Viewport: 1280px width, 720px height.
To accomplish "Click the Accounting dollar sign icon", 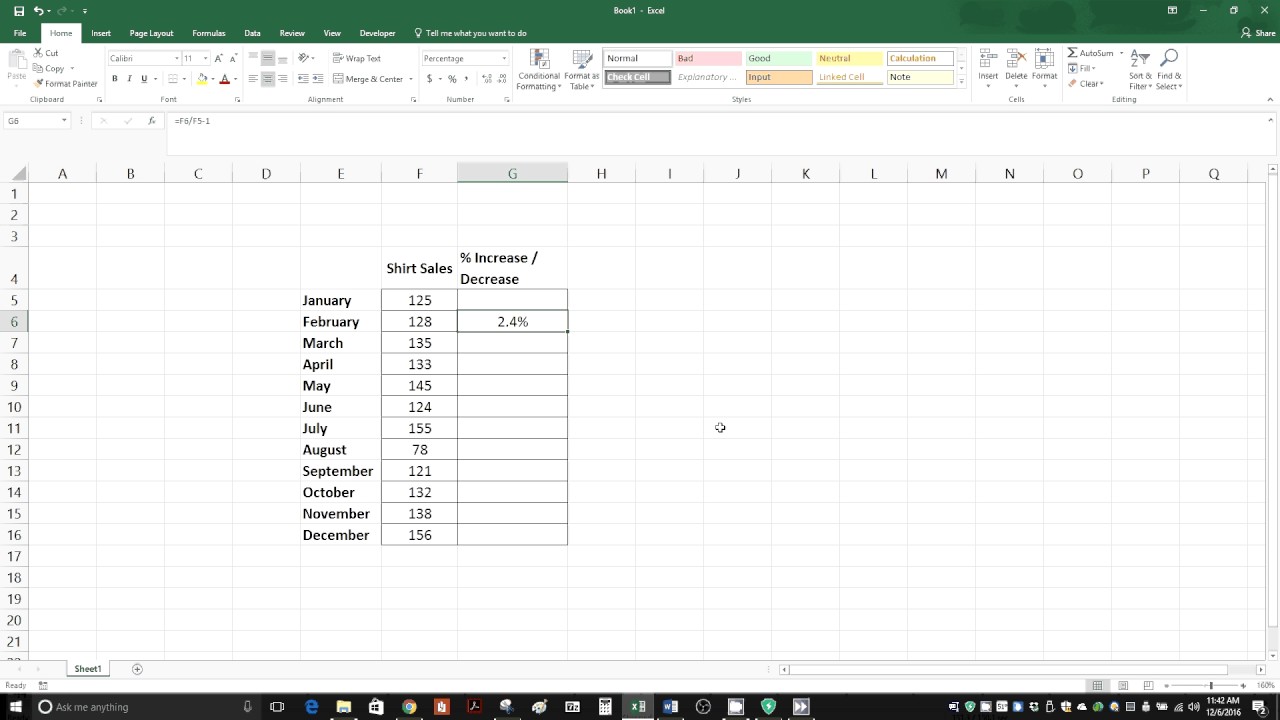I will [x=430, y=79].
